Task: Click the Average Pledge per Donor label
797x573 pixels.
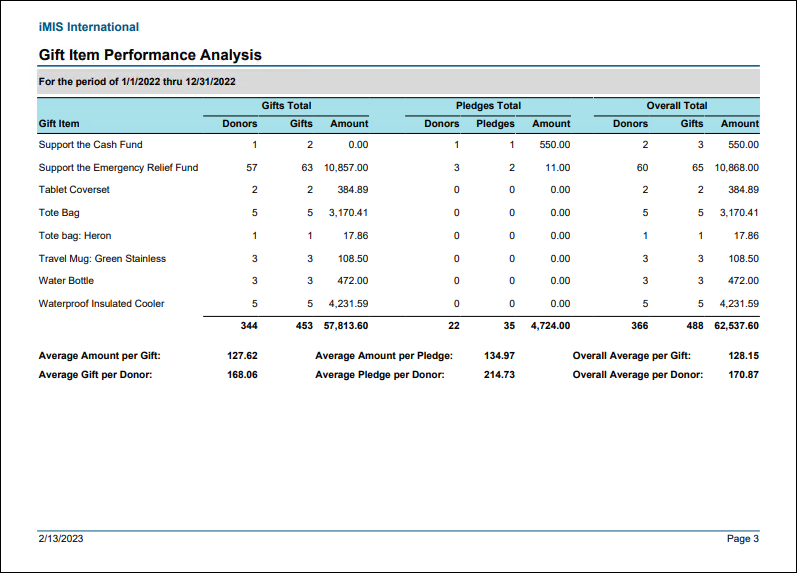Action: pos(380,375)
